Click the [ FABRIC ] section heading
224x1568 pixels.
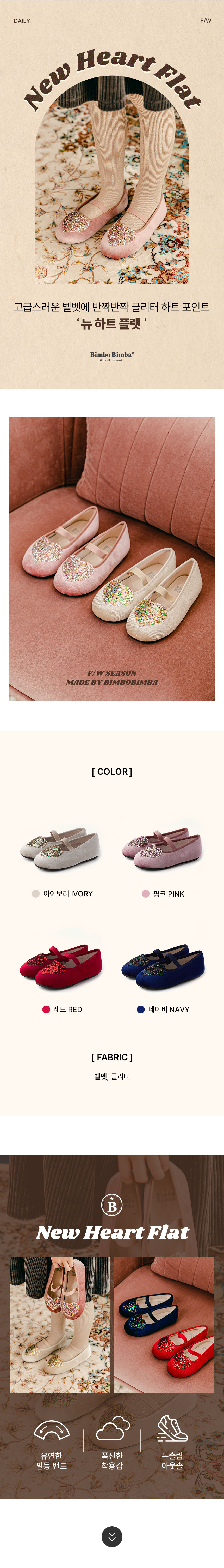point(112,1057)
